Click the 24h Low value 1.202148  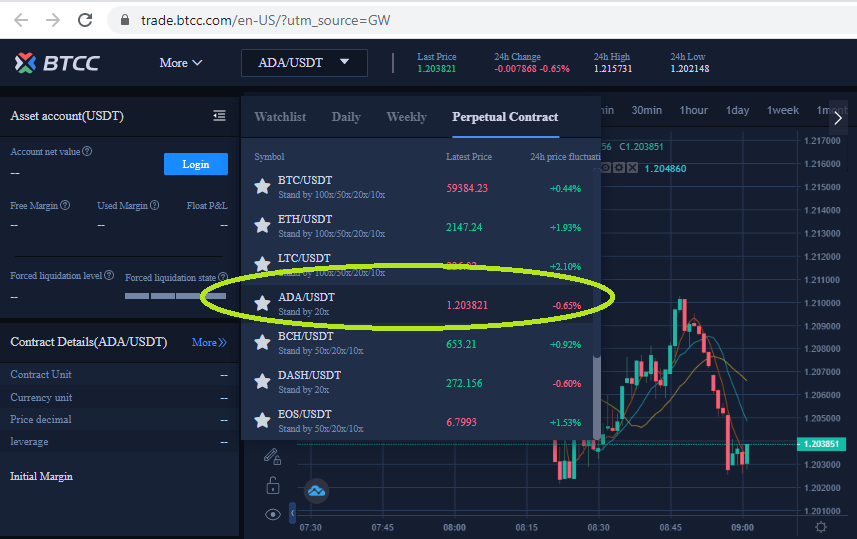(690, 69)
